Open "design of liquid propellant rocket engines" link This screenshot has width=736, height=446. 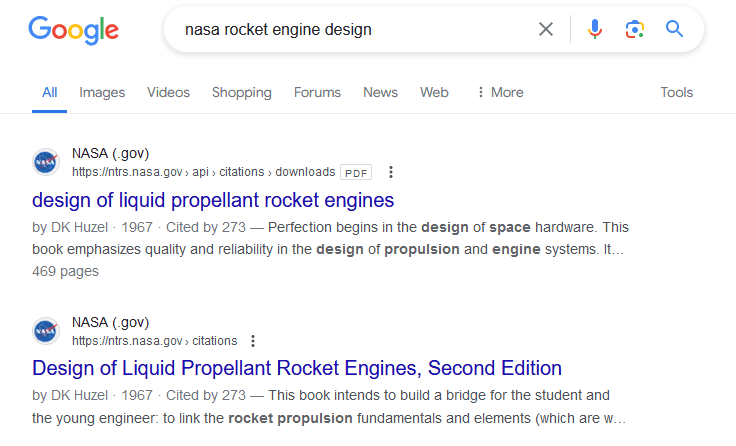tap(213, 199)
